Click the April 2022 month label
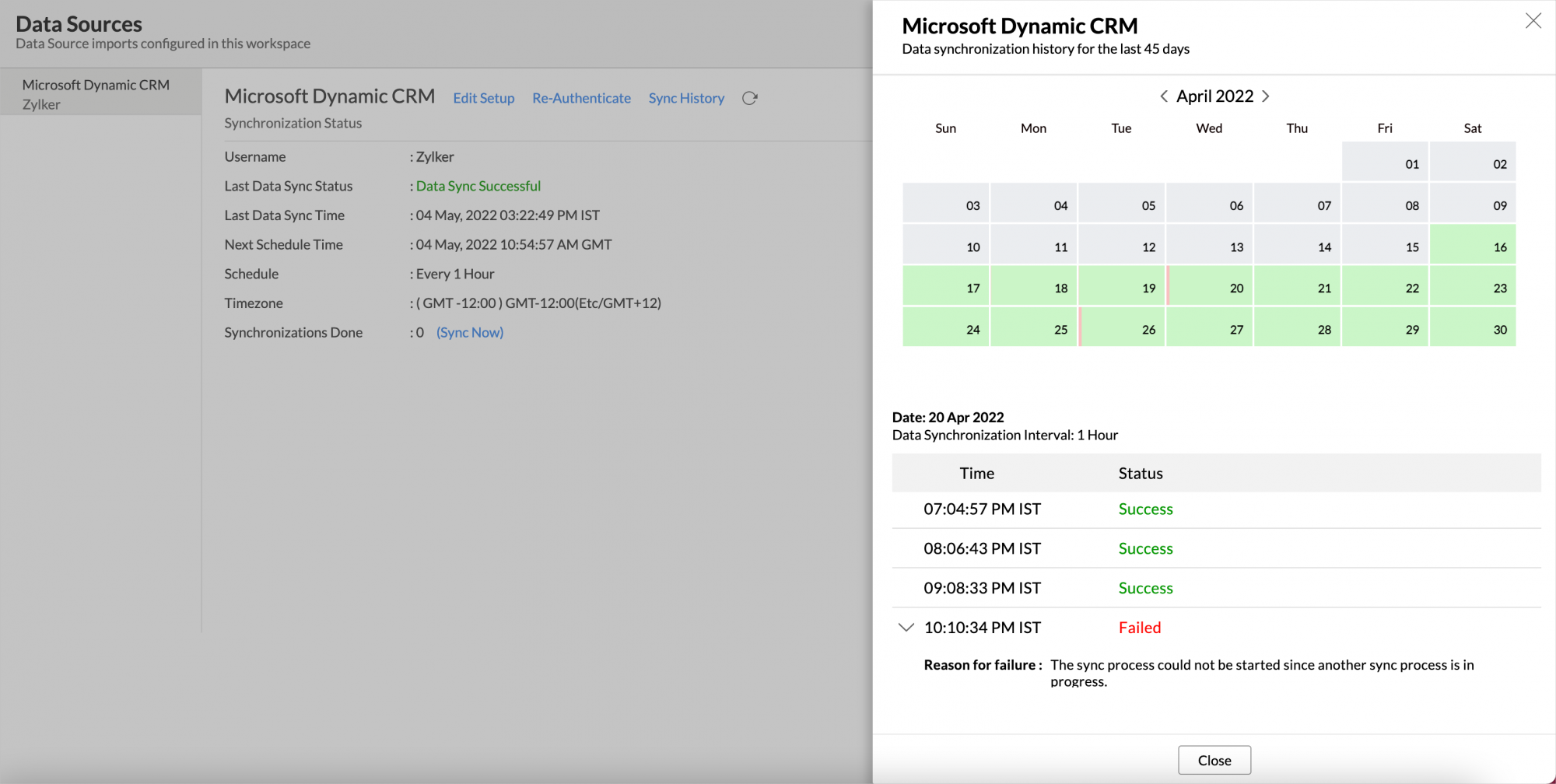This screenshot has width=1556, height=784. 1214,96
